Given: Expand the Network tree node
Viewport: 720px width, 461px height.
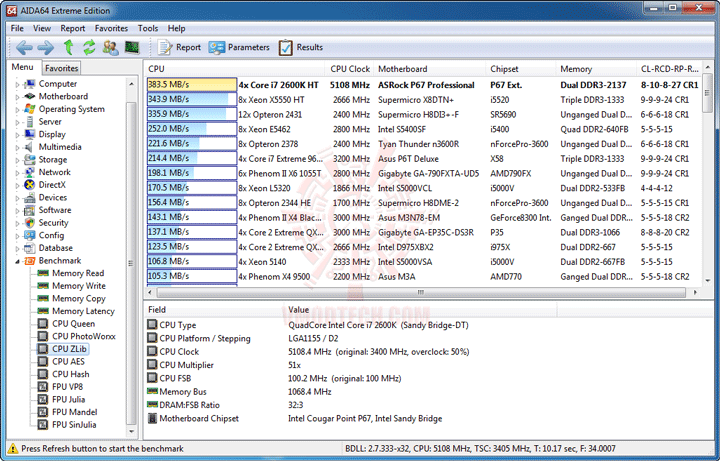Looking at the screenshot, I should tap(17, 173).
